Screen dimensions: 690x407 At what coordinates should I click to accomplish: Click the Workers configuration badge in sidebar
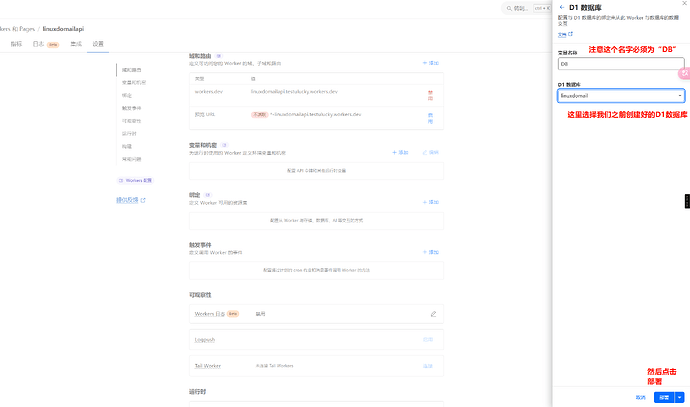[x=135, y=180]
